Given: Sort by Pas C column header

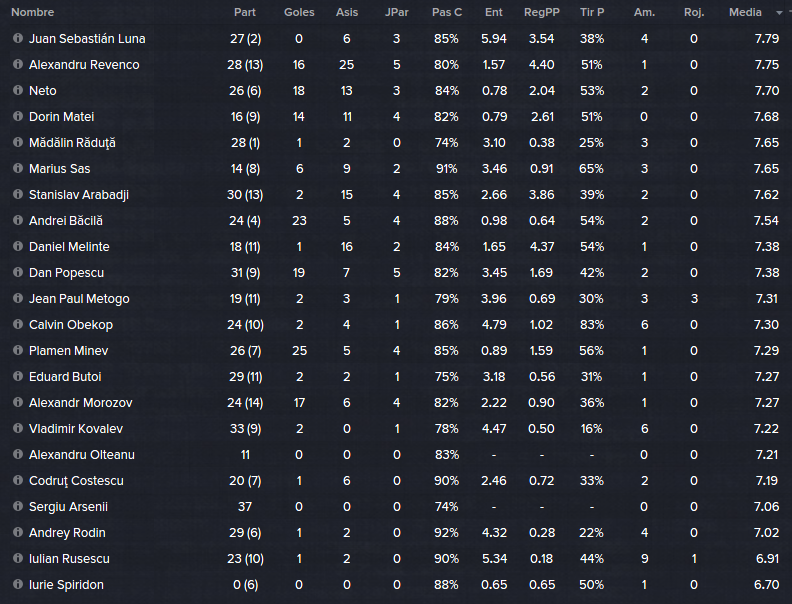Looking at the screenshot, I should point(447,13).
